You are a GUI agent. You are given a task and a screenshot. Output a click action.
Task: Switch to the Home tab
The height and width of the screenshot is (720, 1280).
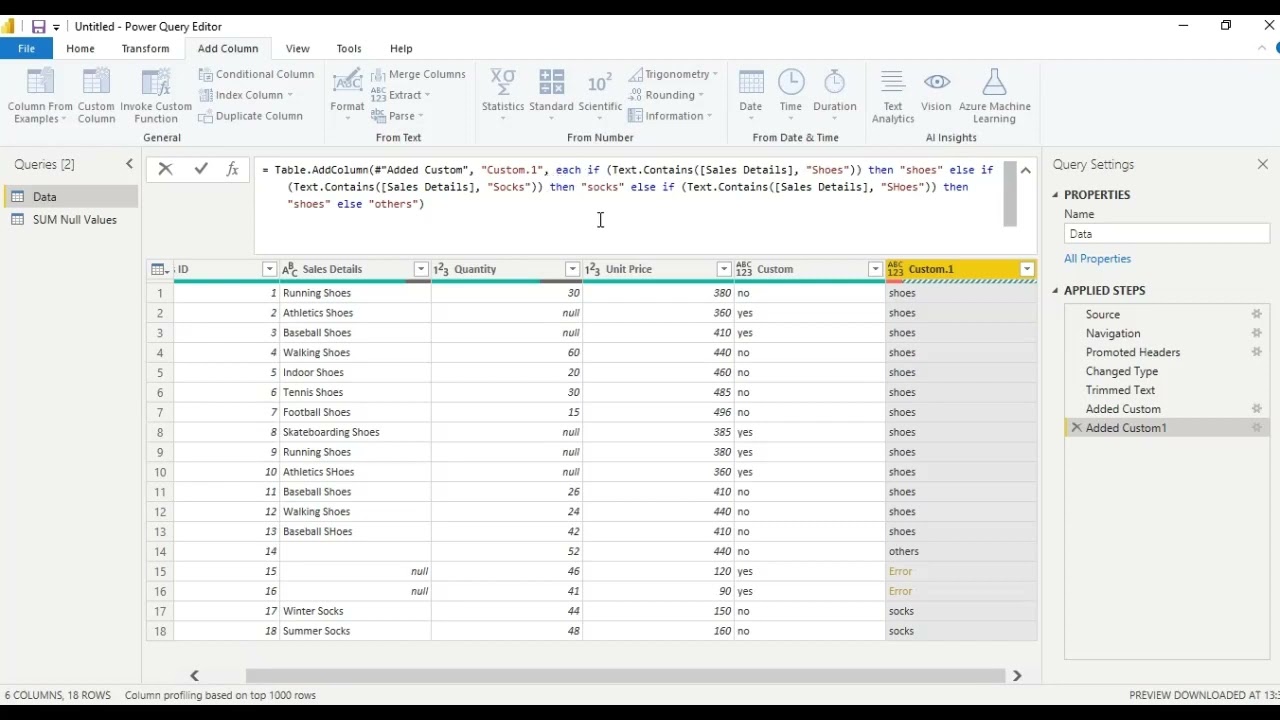(x=80, y=48)
